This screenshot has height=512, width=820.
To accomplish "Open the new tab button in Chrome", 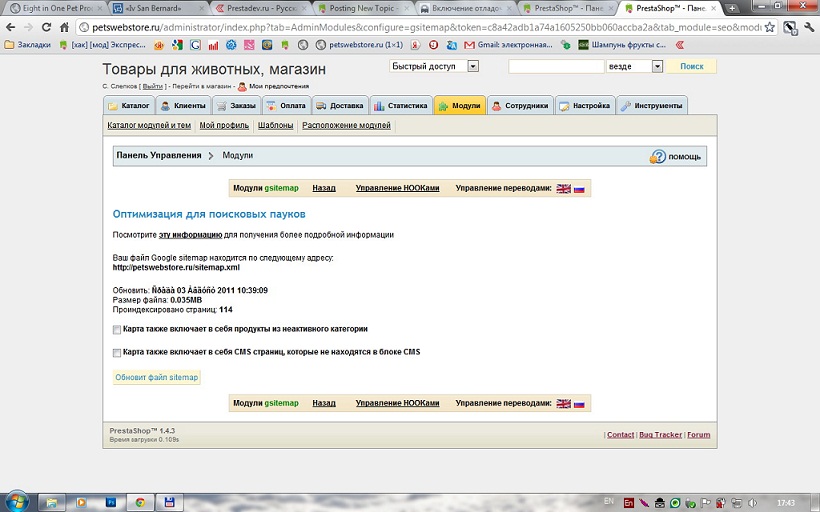I will tap(732, 8).
